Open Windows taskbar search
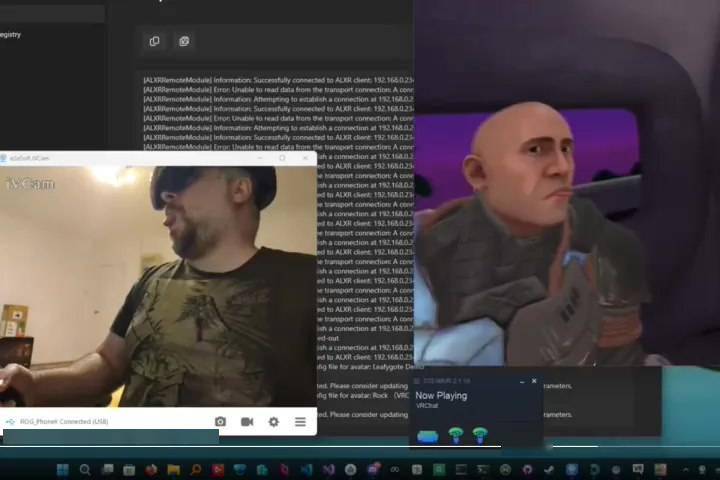This screenshot has width=720, height=480. pos(85,469)
